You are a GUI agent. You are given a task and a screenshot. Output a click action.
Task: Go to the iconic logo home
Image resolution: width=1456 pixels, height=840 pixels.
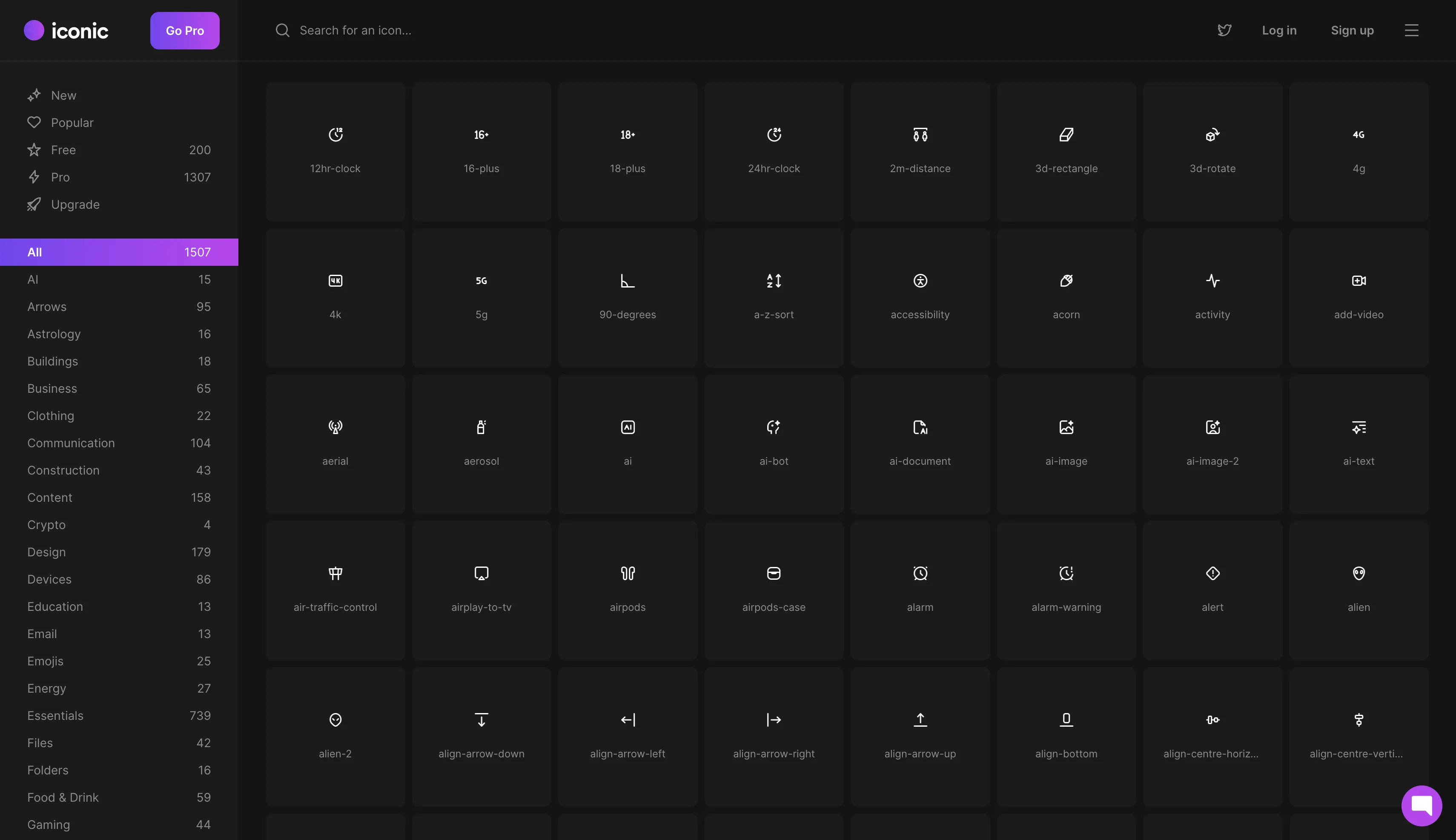[66, 30]
